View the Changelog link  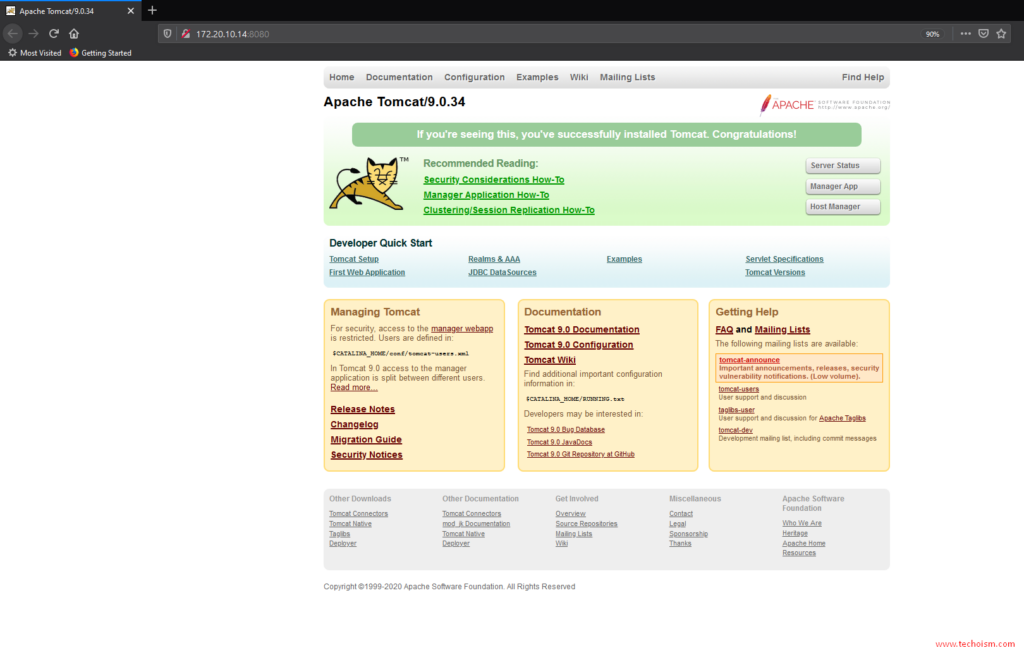point(355,424)
